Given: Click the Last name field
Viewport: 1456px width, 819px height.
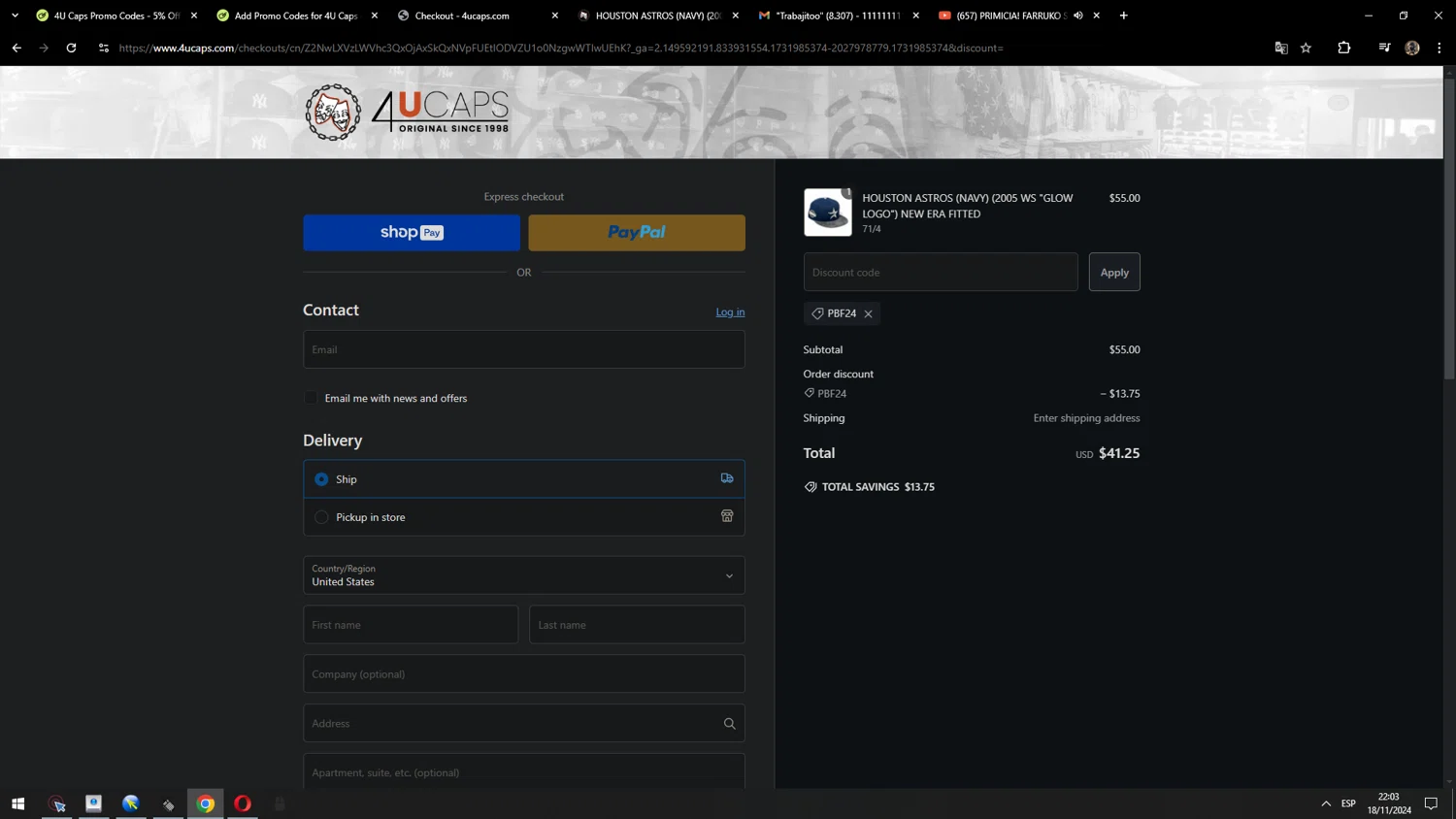Looking at the screenshot, I should coord(637,625).
